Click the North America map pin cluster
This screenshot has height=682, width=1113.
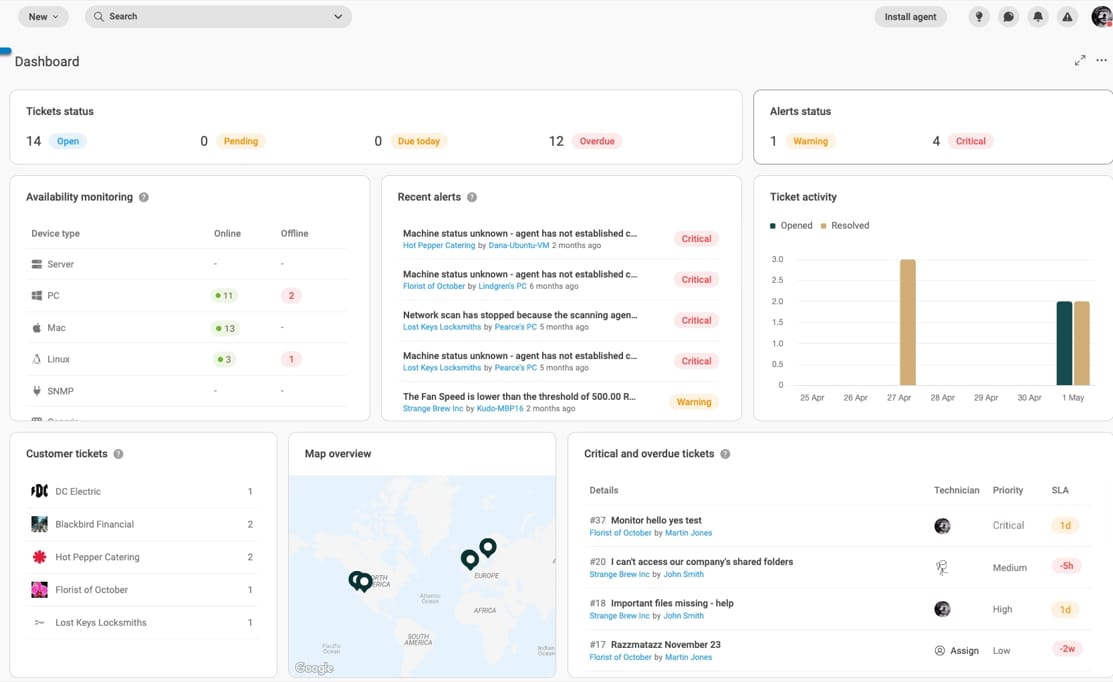tap(361, 581)
